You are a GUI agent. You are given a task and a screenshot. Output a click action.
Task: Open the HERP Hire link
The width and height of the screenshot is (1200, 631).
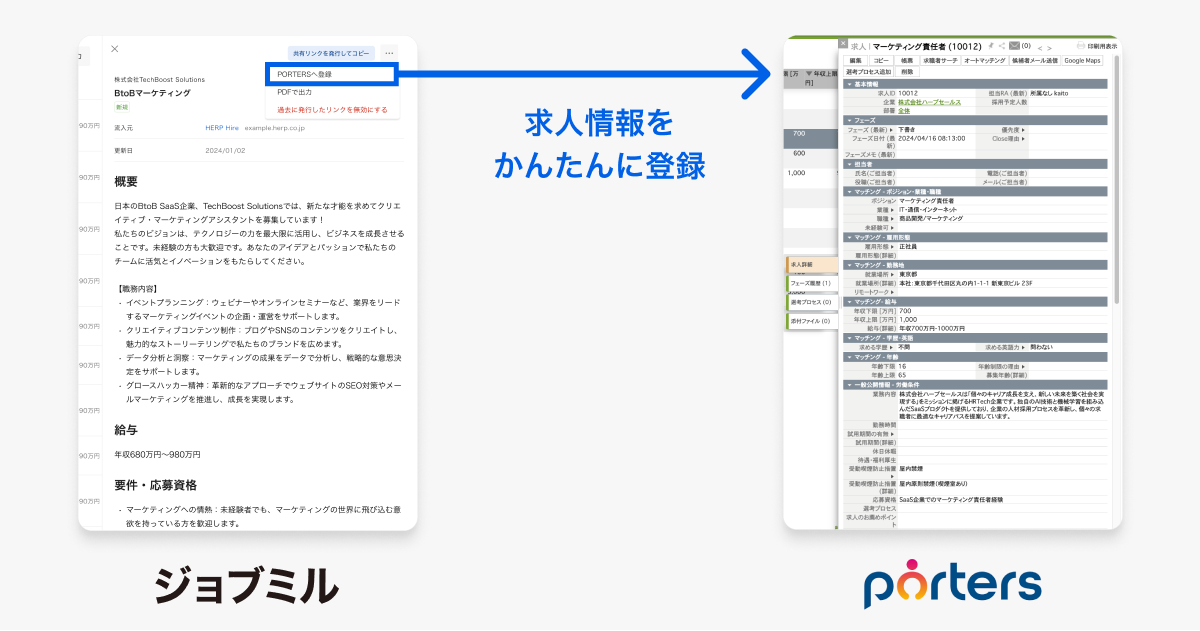click(222, 128)
